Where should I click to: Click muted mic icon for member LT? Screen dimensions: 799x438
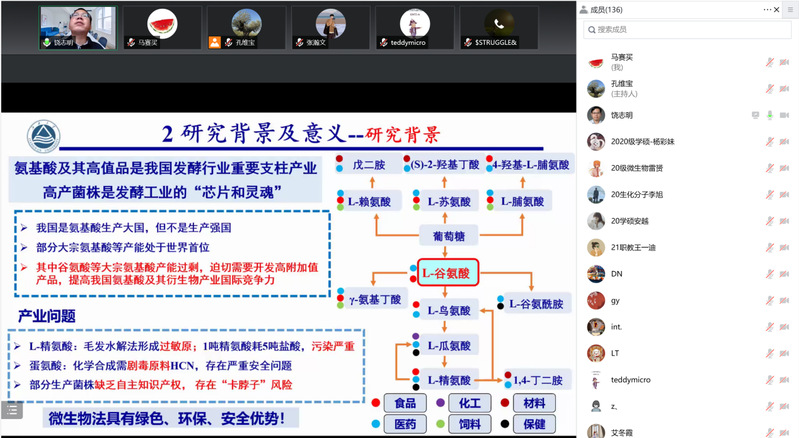coord(771,353)
